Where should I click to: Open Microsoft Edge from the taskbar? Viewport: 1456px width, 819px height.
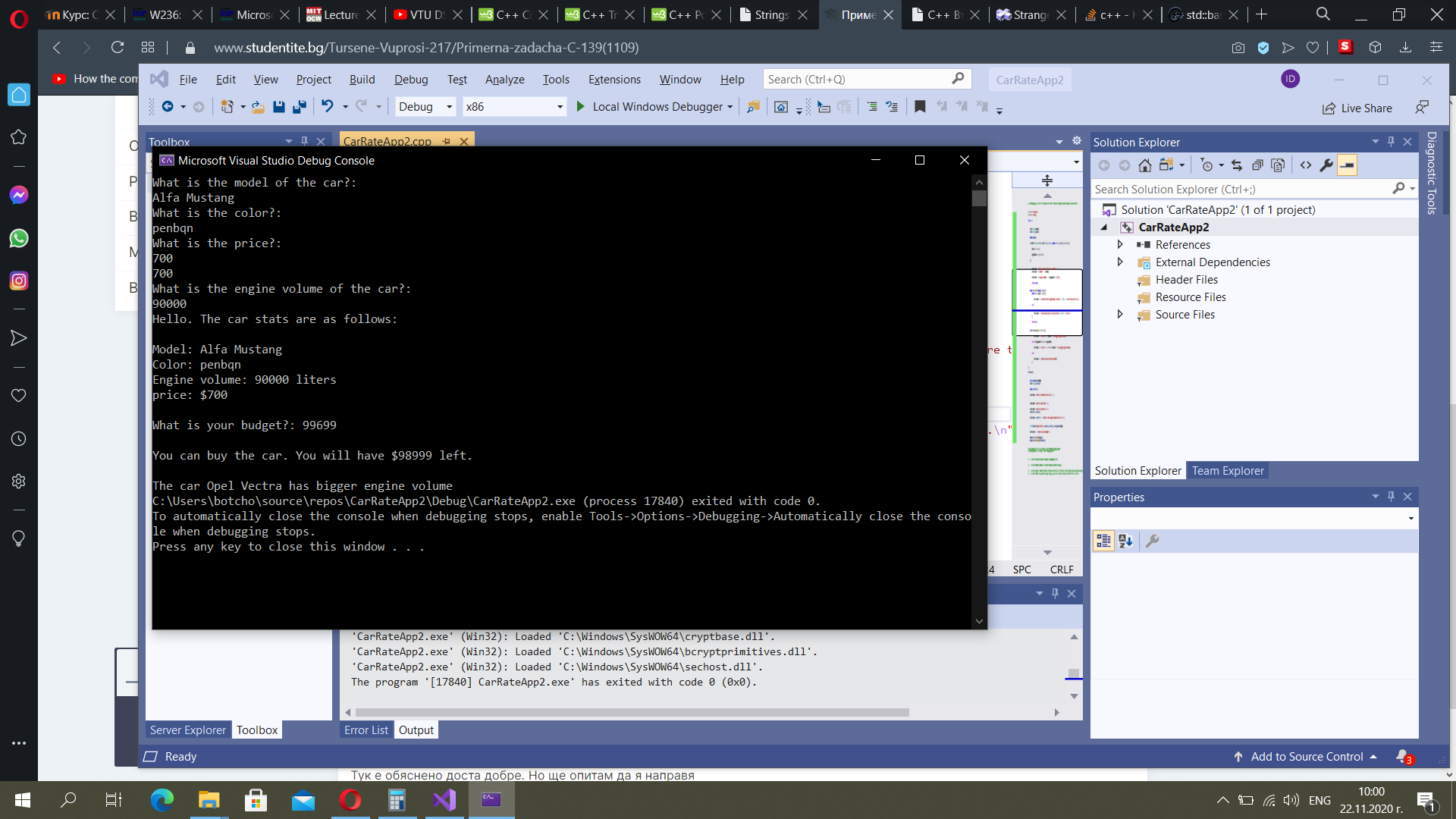pos(162,800)
